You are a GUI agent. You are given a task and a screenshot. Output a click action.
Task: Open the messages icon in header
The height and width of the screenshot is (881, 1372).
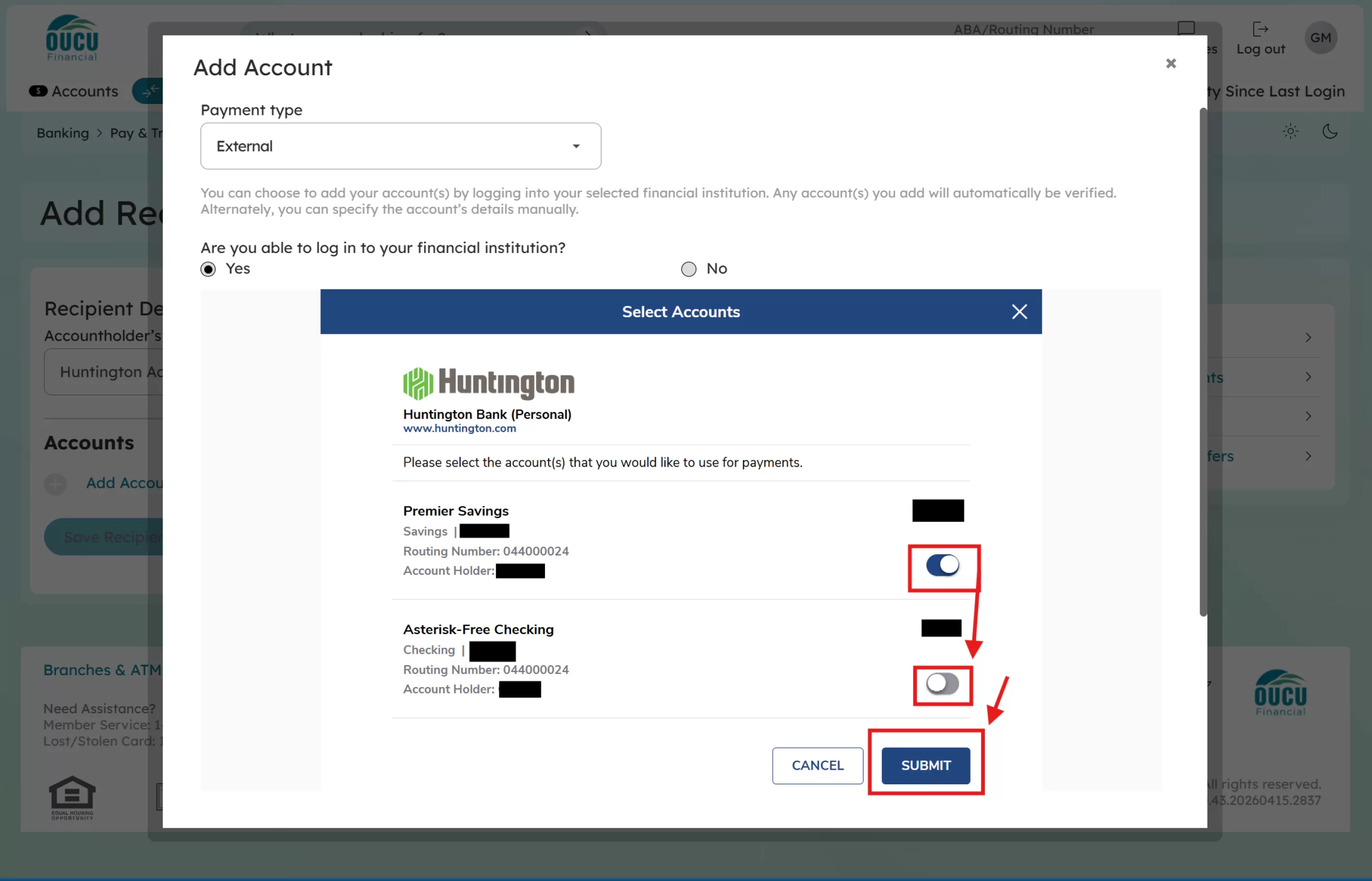1185,29
